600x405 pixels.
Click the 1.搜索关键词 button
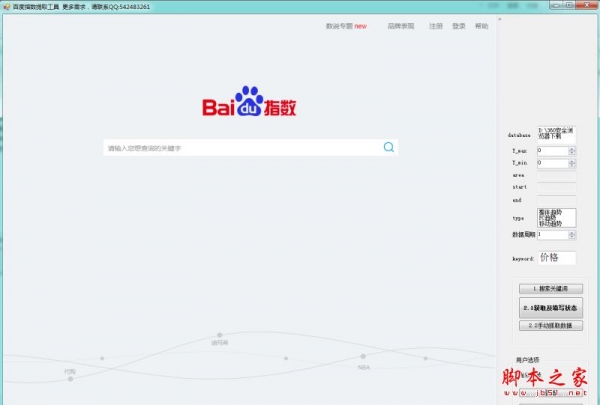pyautogui.click(x=551, y=289)
